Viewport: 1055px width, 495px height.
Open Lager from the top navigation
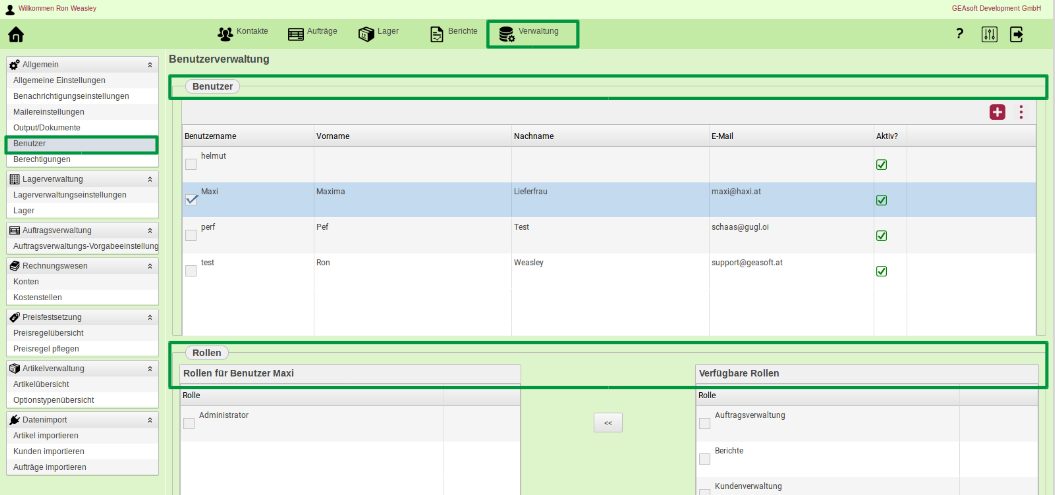coord(379,32)
